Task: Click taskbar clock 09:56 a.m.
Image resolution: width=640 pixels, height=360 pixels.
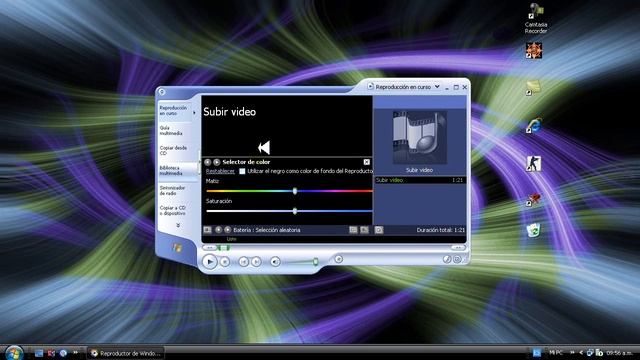Action: click(620, 353)
